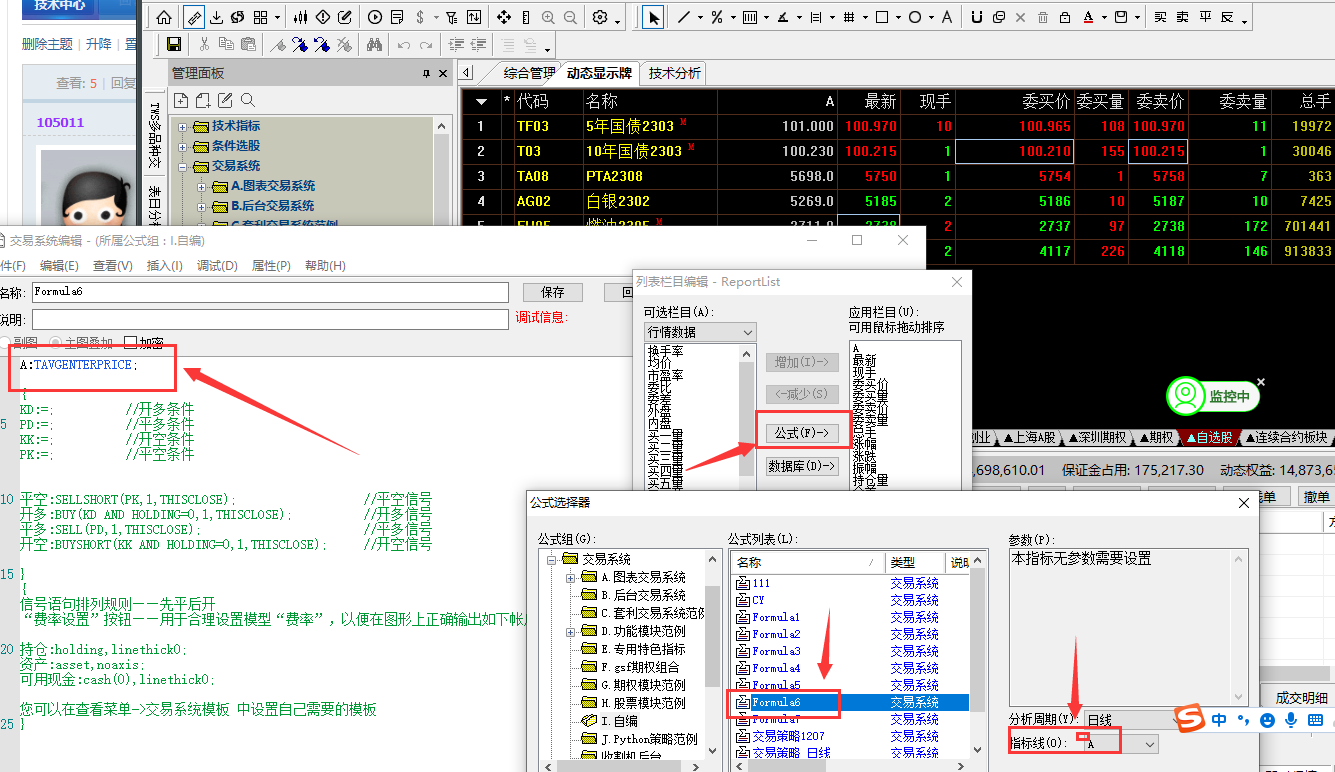Image resolution: width=1335 pixels, height=772 pixels.
Task: Open 帮助(H) menu in editor
Action: [325, 266]
